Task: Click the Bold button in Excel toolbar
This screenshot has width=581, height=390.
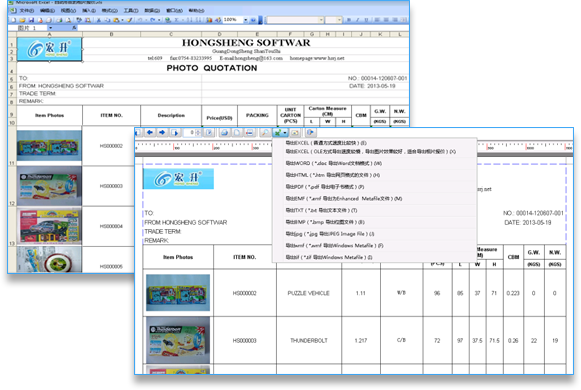Action: point(349,20)
